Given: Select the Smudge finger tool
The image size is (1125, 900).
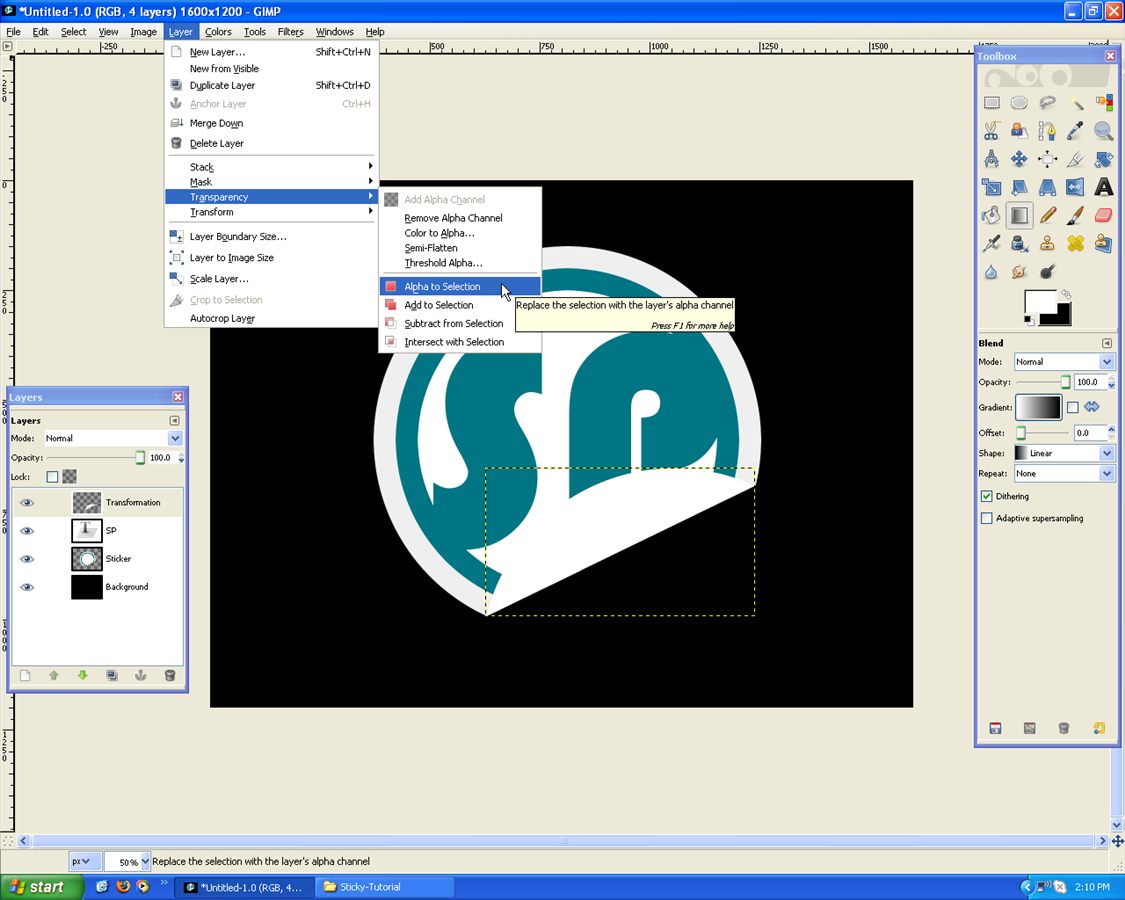Looking at the screenshot, I should [1020, 272].
